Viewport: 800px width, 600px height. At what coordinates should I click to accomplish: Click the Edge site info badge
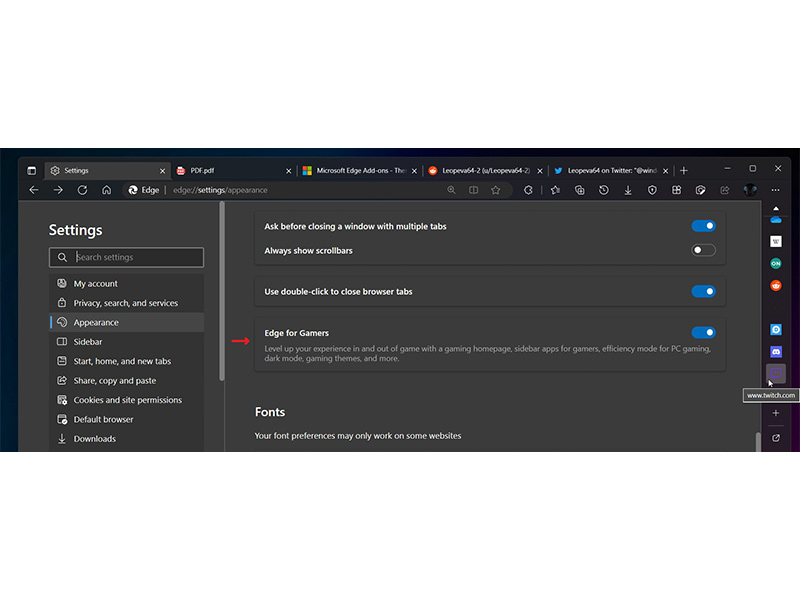point(143,190)
